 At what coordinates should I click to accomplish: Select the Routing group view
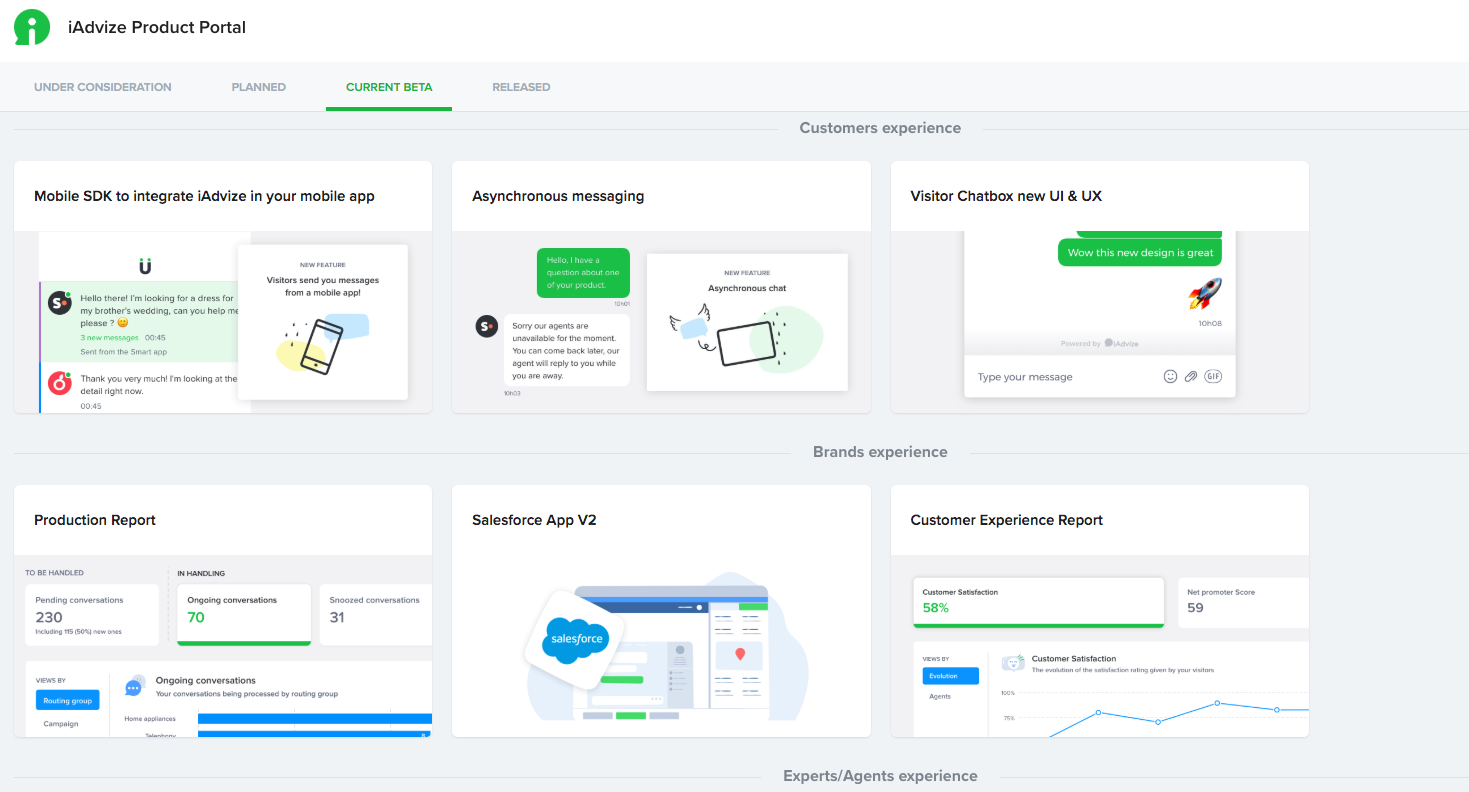(x=67, y=700)
